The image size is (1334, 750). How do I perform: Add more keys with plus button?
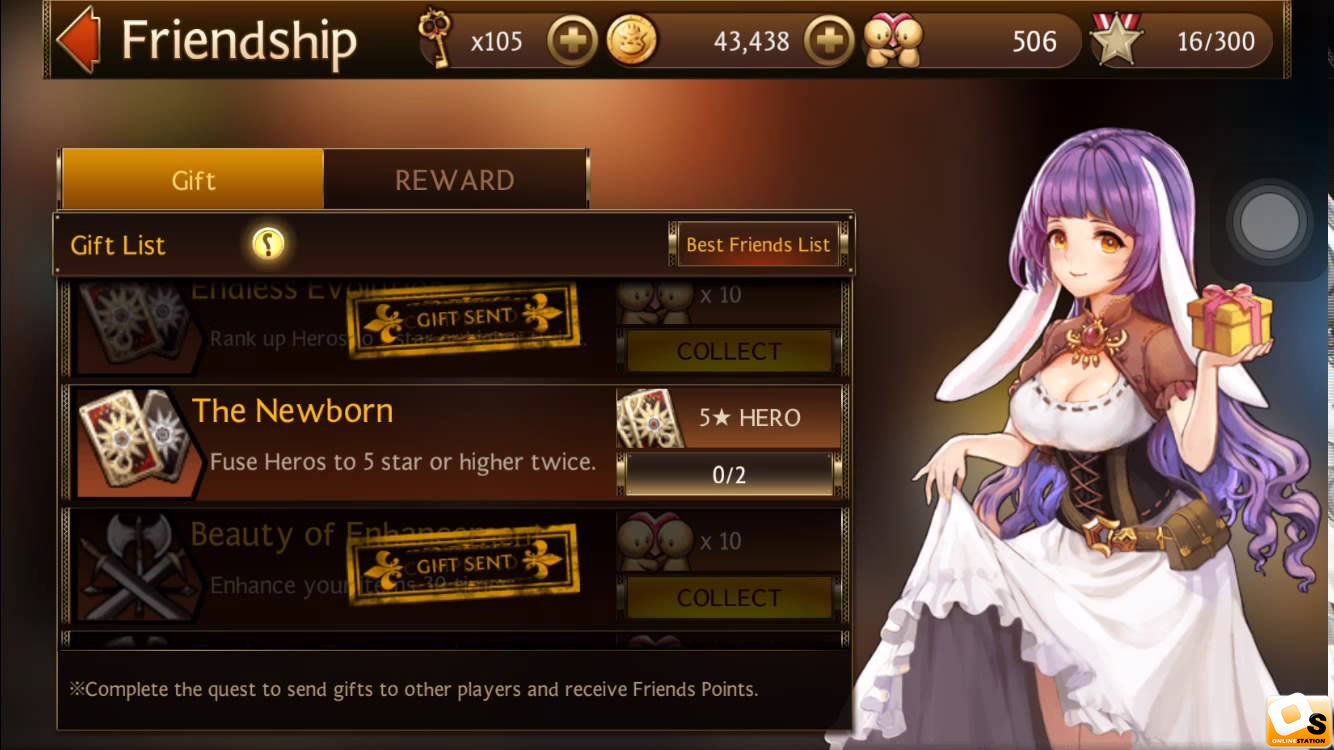click(572, 42)
